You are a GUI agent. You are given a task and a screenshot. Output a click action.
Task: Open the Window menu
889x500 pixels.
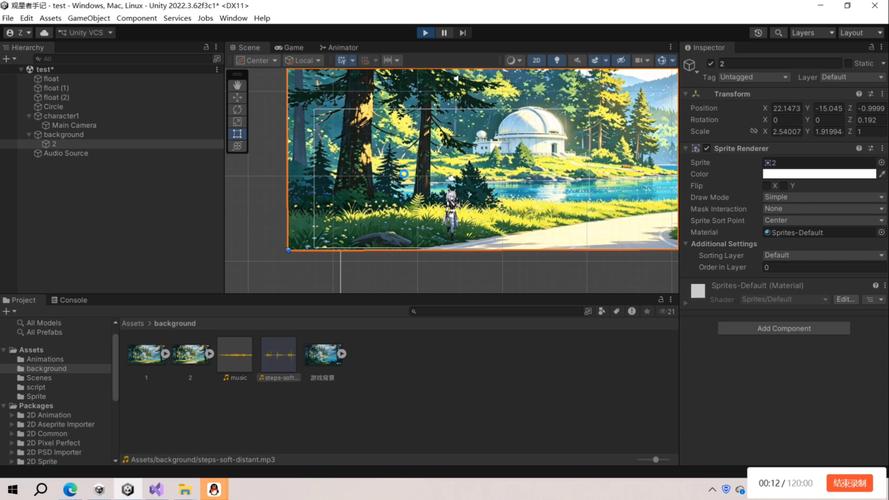coord(233,18)
